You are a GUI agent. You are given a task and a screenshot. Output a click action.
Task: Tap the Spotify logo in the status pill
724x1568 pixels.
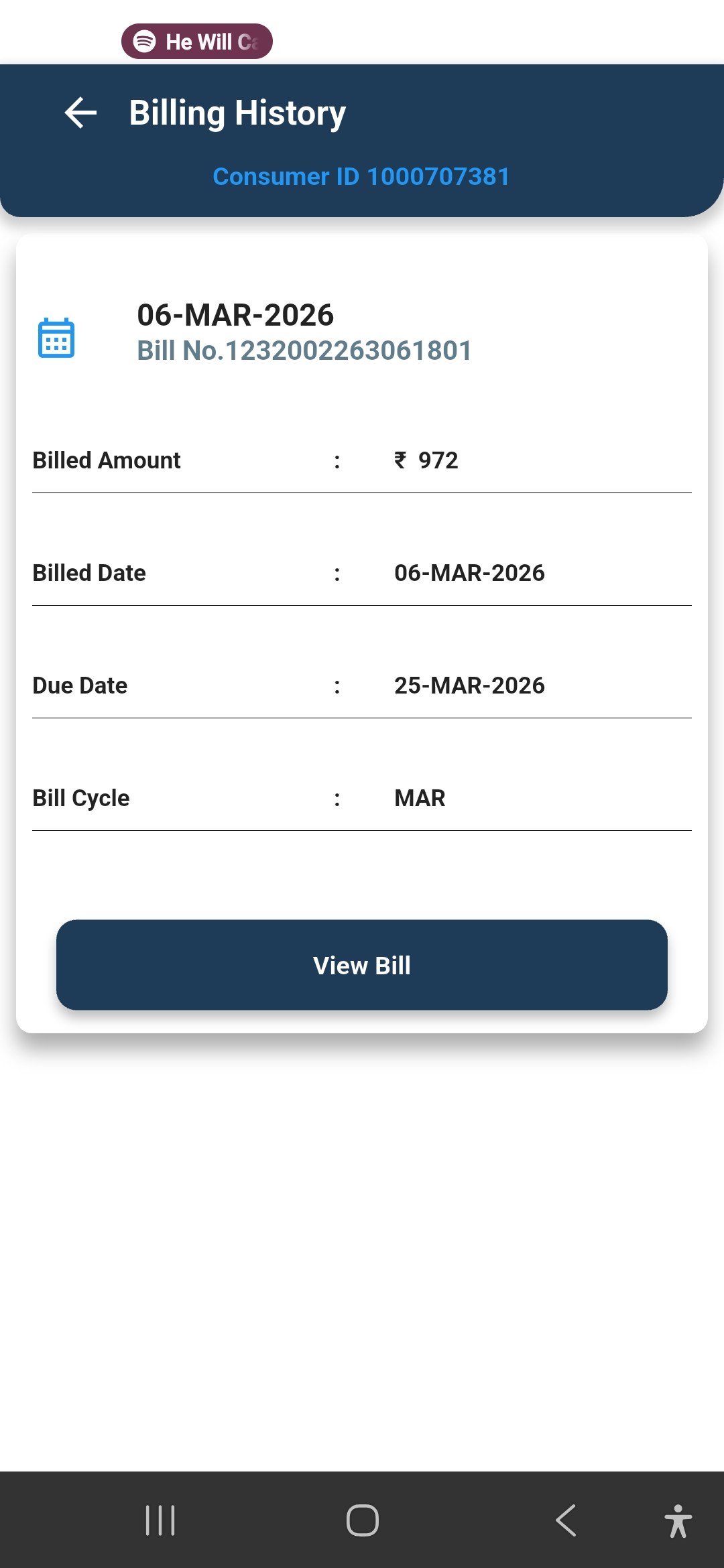tap(145, 42)
